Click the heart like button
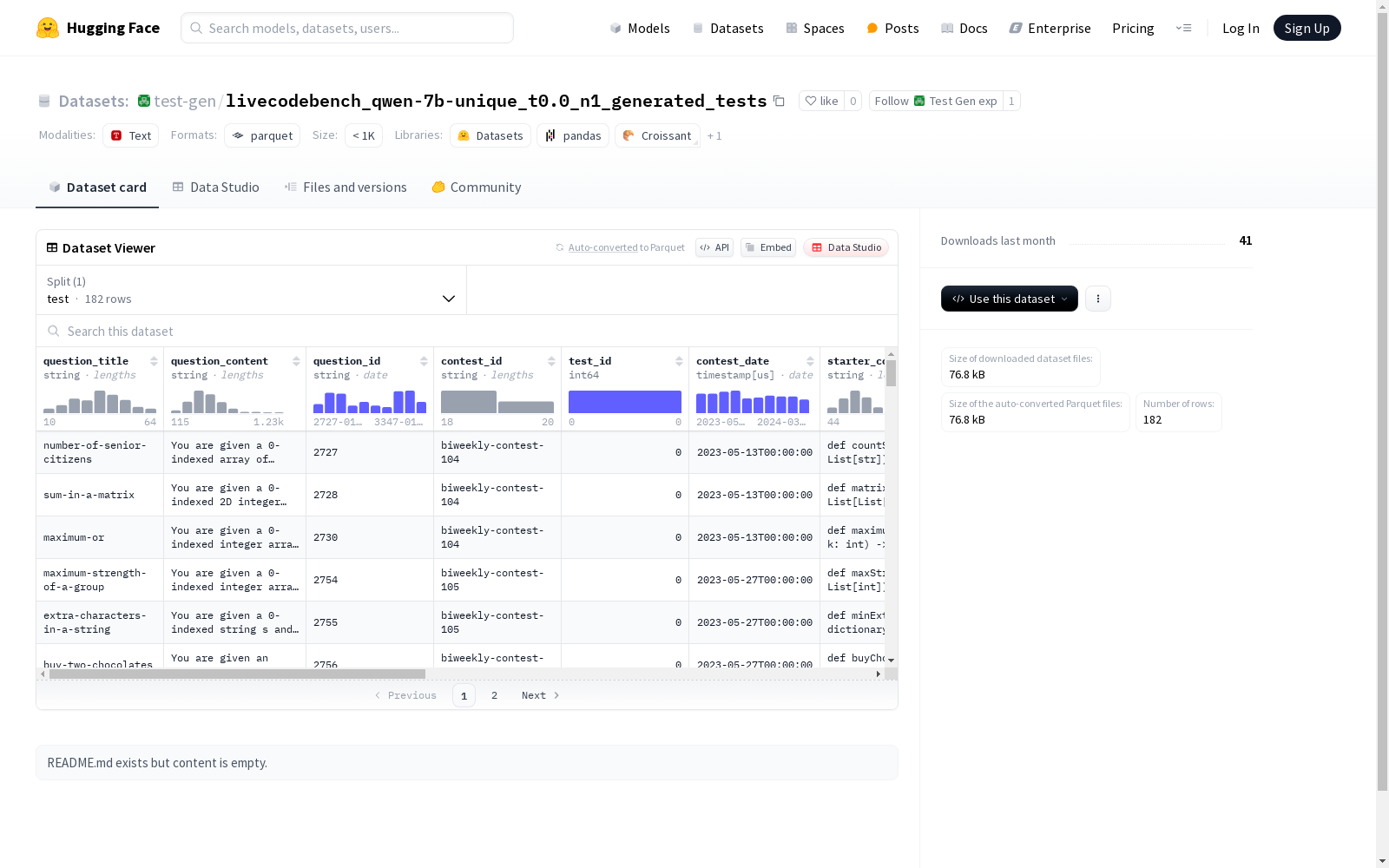 point(821,101)
